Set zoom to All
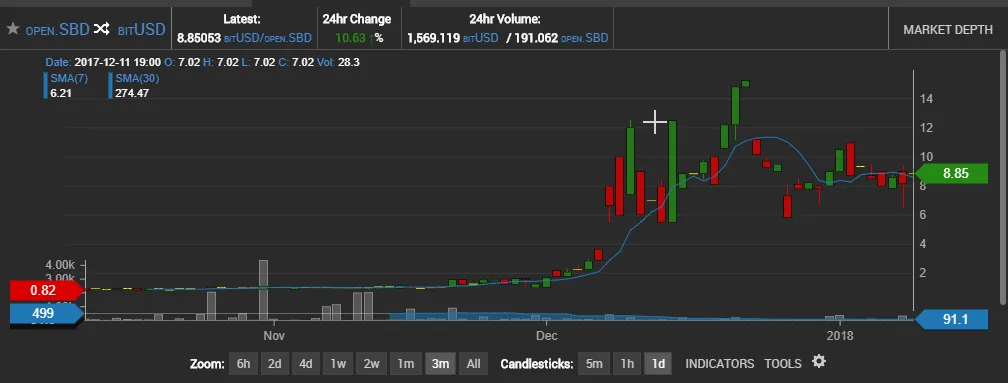The image size is (1008, 383). tap(474, 364)
